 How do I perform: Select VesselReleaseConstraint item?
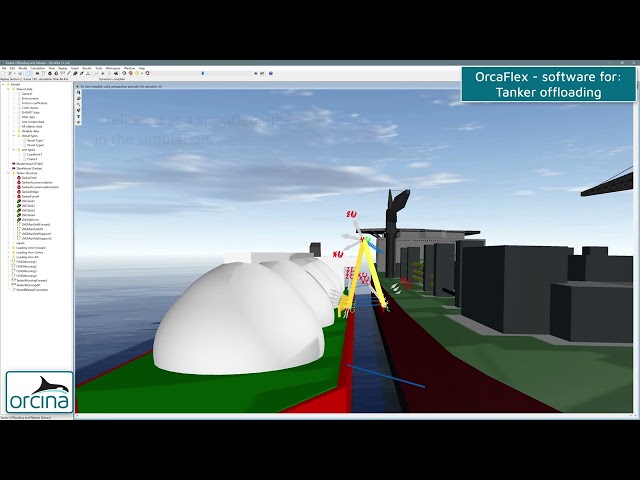(32, 289)
